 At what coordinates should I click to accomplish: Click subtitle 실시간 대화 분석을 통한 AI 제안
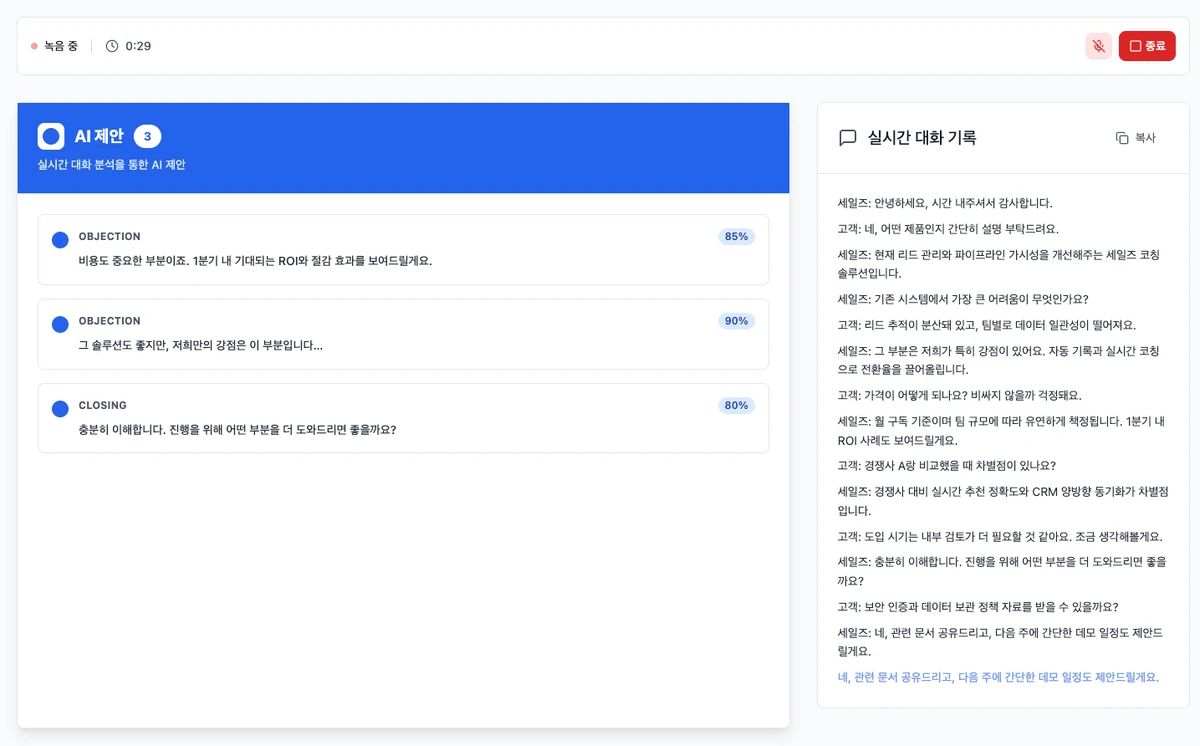tap(111, 165)
